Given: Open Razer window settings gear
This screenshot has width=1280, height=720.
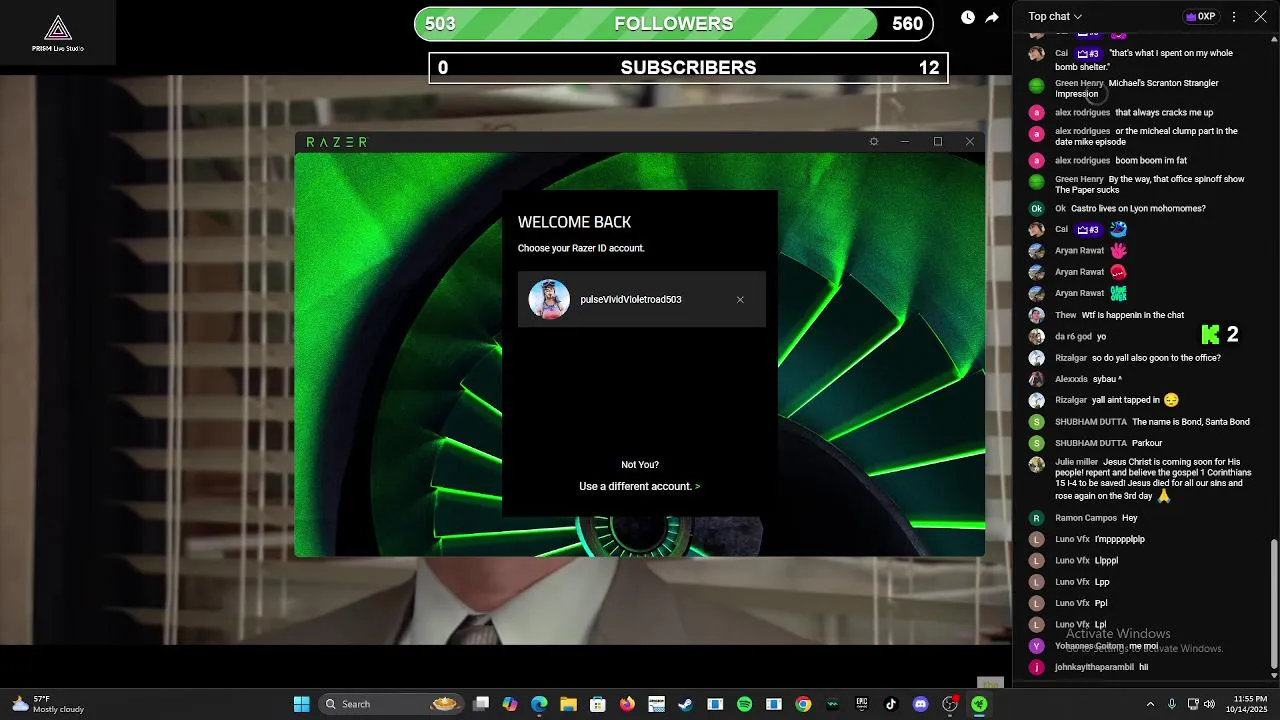Looking at the screenshot, I should [874, 142].
